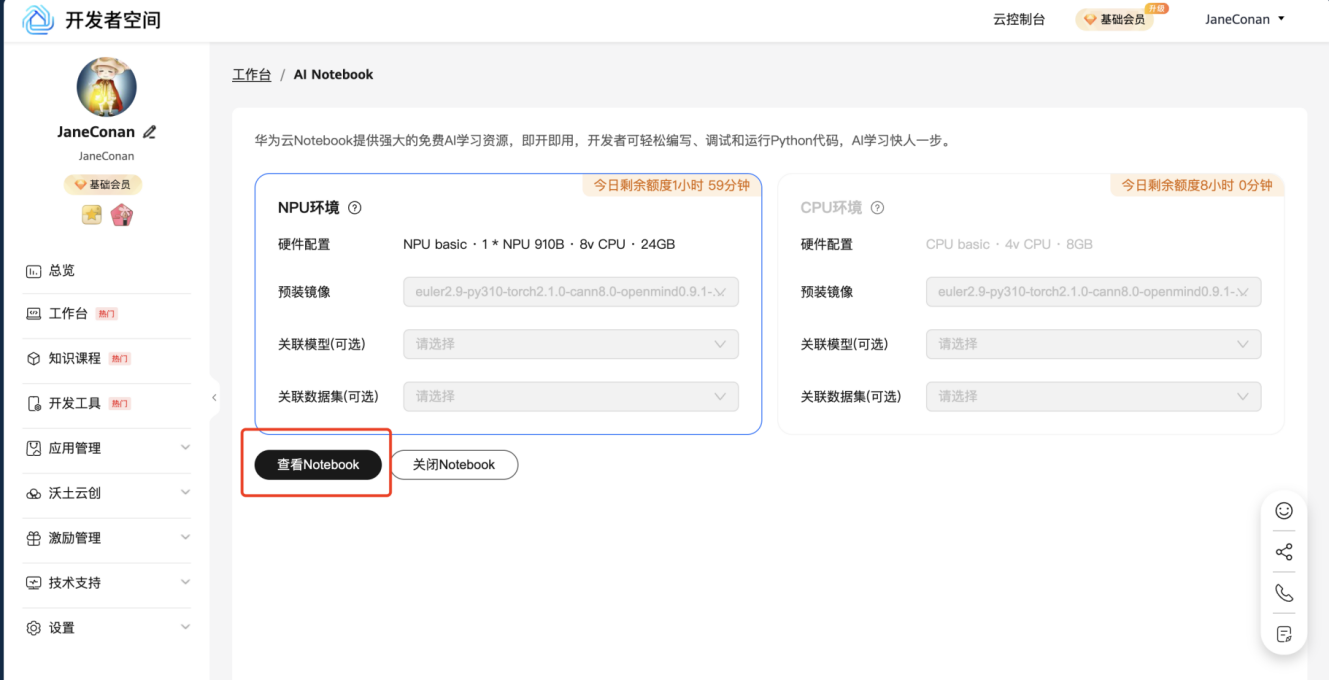Click NPU quota label 今日剩余额度1小时 59分钟
1330x681 pixels.
point(671,185)
